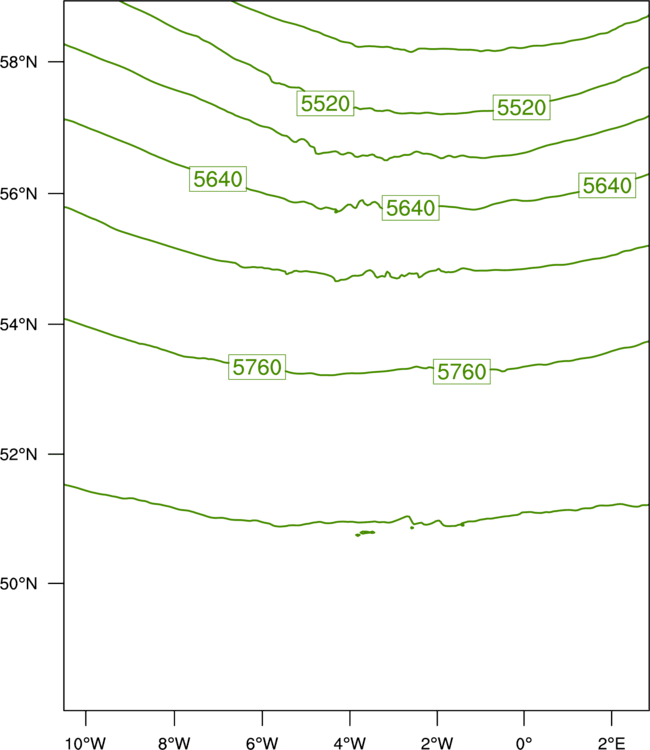Screen dimensions: 650x750
Task: Select the 0° longitude tick label
Action: click(x=524, y=743)
